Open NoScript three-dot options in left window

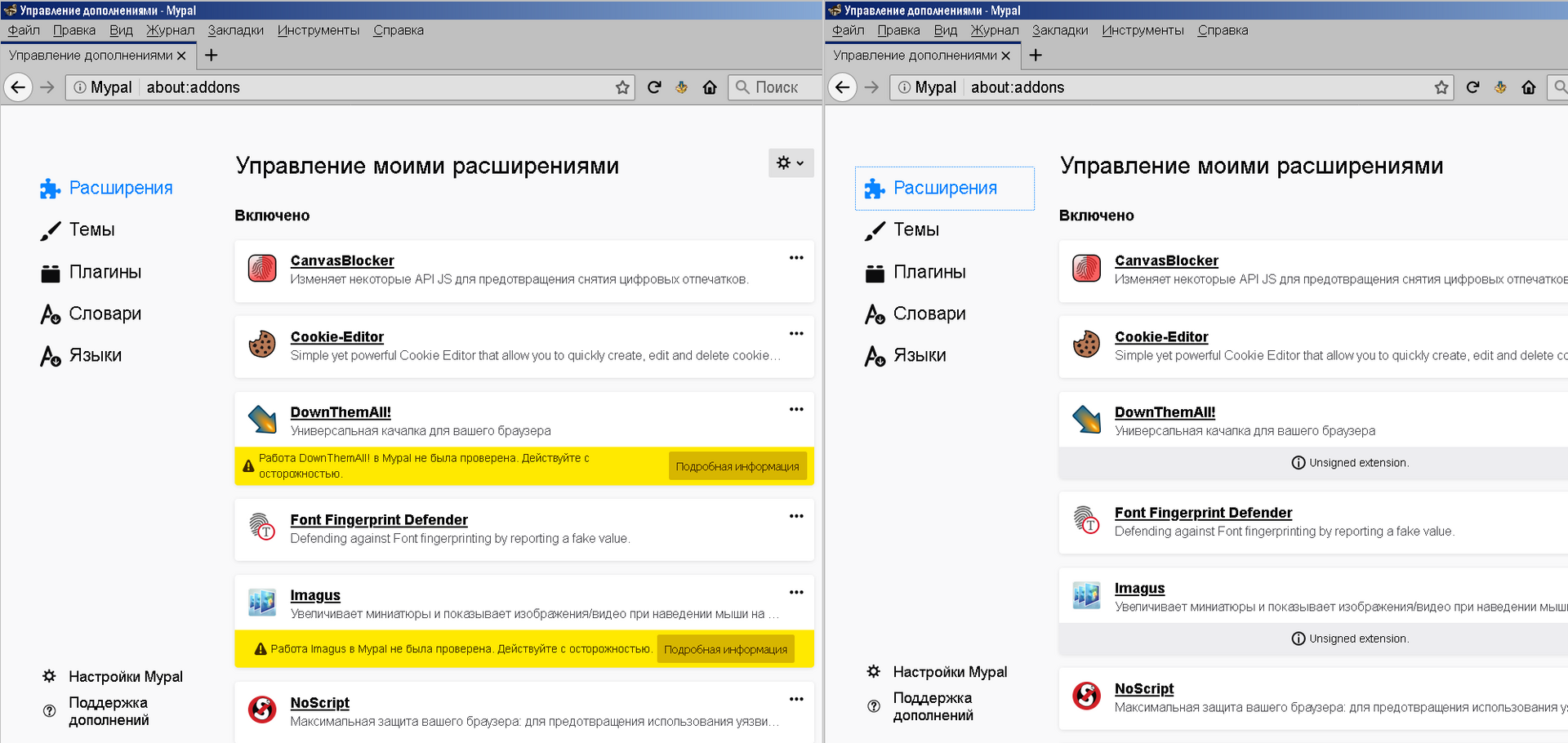point(796,699)
